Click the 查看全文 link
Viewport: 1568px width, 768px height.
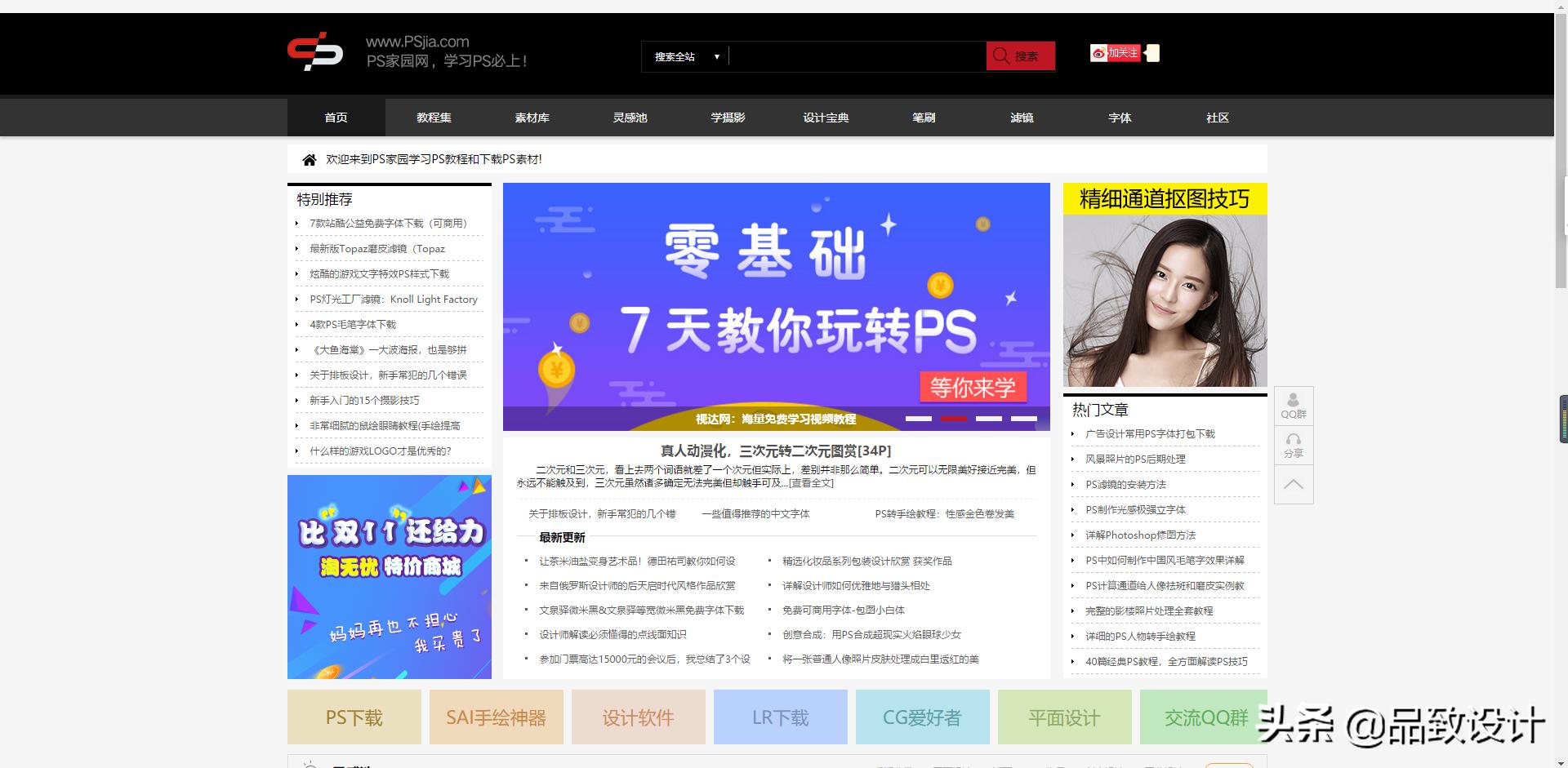[x=810, y=482]
